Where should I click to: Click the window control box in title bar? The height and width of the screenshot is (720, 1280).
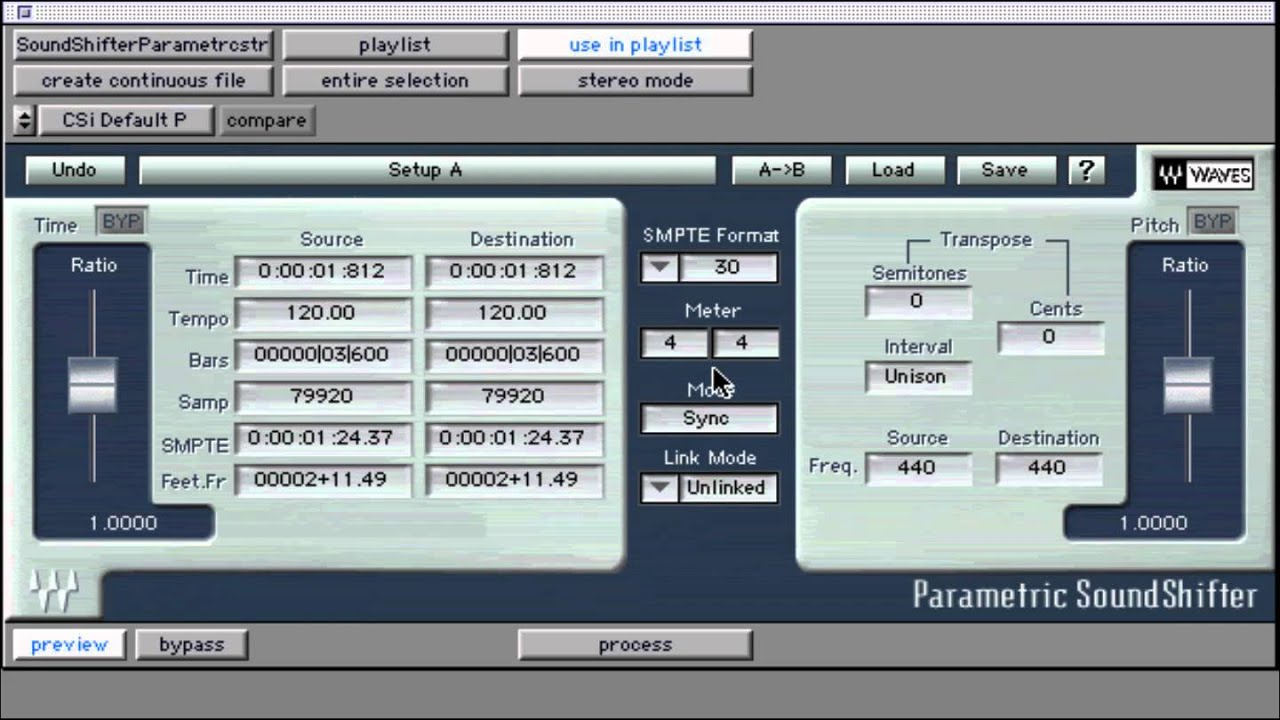pos(24,13)
